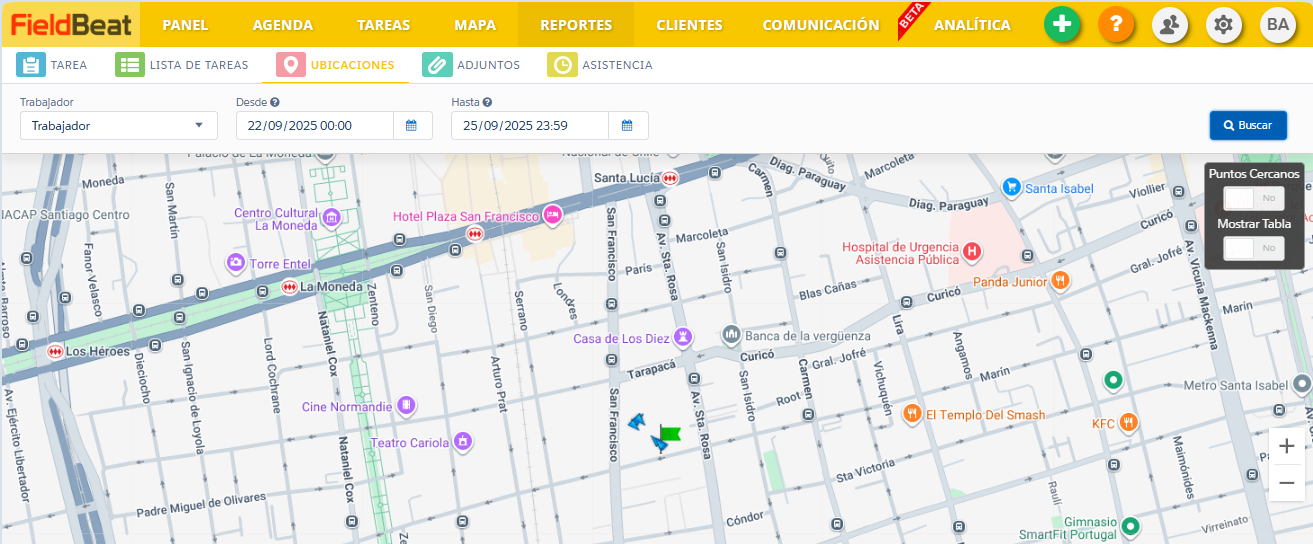Click the Banca de la vergüenza marker
The height and width of the screenshot is (544, 1313).
(x=731, y=334)
